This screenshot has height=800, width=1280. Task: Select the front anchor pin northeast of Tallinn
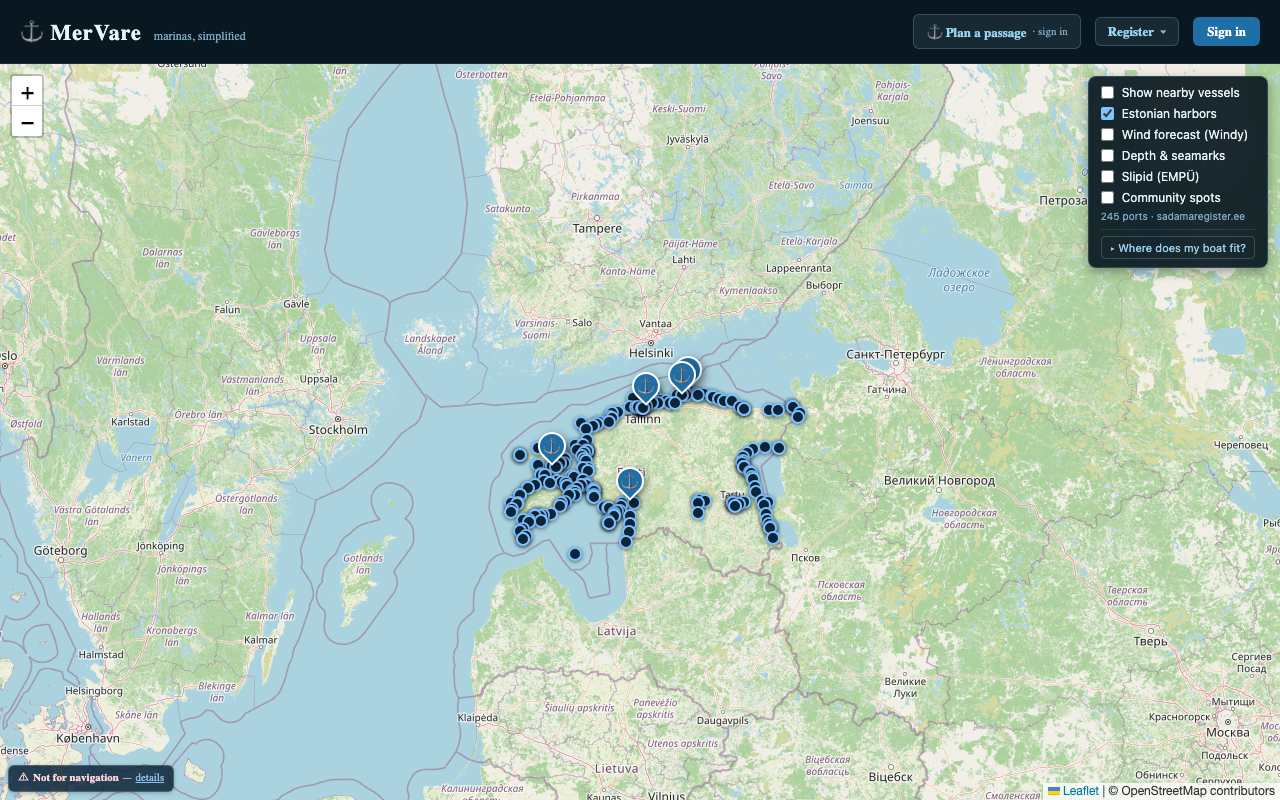coord(681,377)
